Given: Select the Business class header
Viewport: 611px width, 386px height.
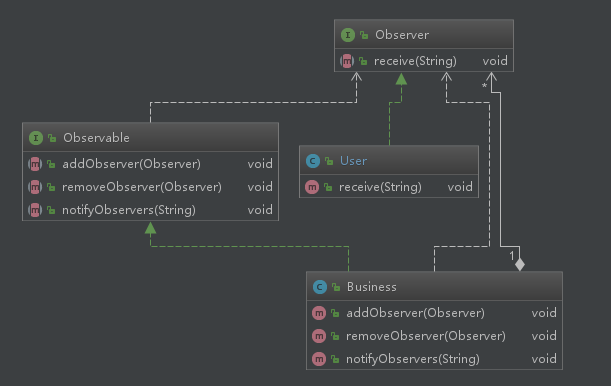Looking at the screenshot, I should 434,287.
